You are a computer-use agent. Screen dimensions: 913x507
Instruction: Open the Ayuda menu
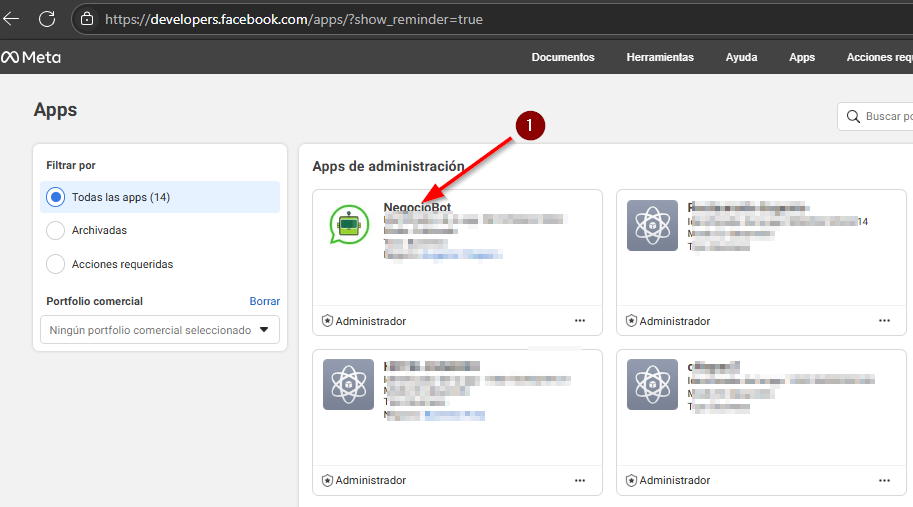(741, 57)
